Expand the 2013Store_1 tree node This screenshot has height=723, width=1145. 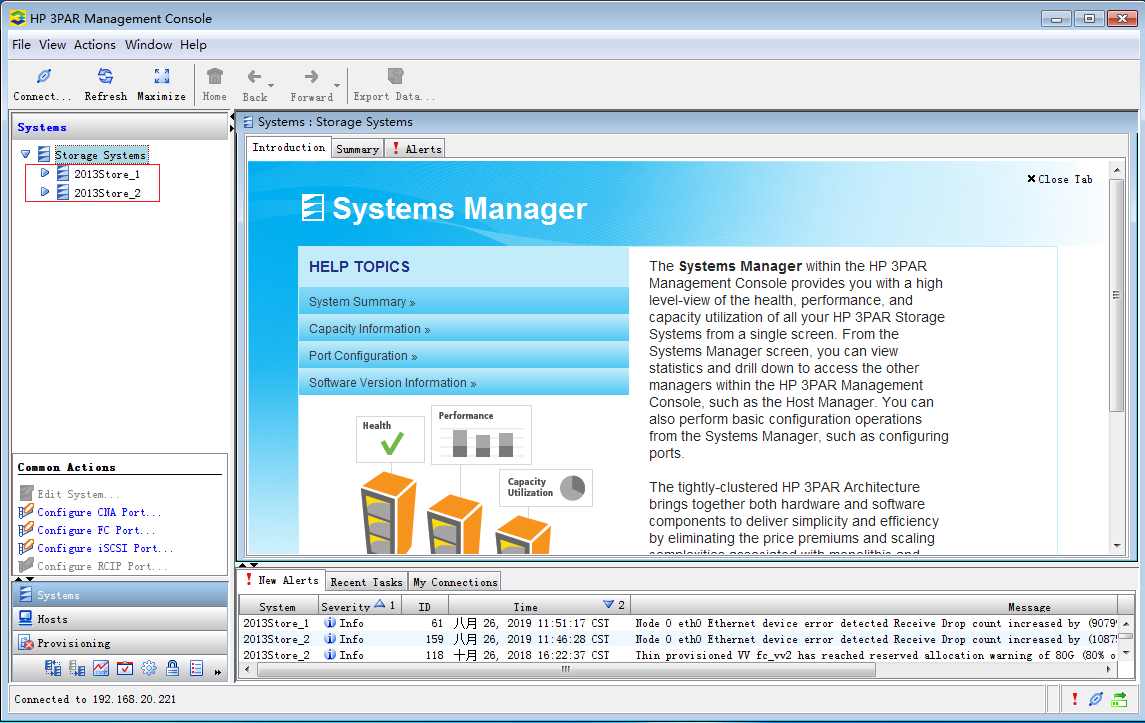(45, 173)
